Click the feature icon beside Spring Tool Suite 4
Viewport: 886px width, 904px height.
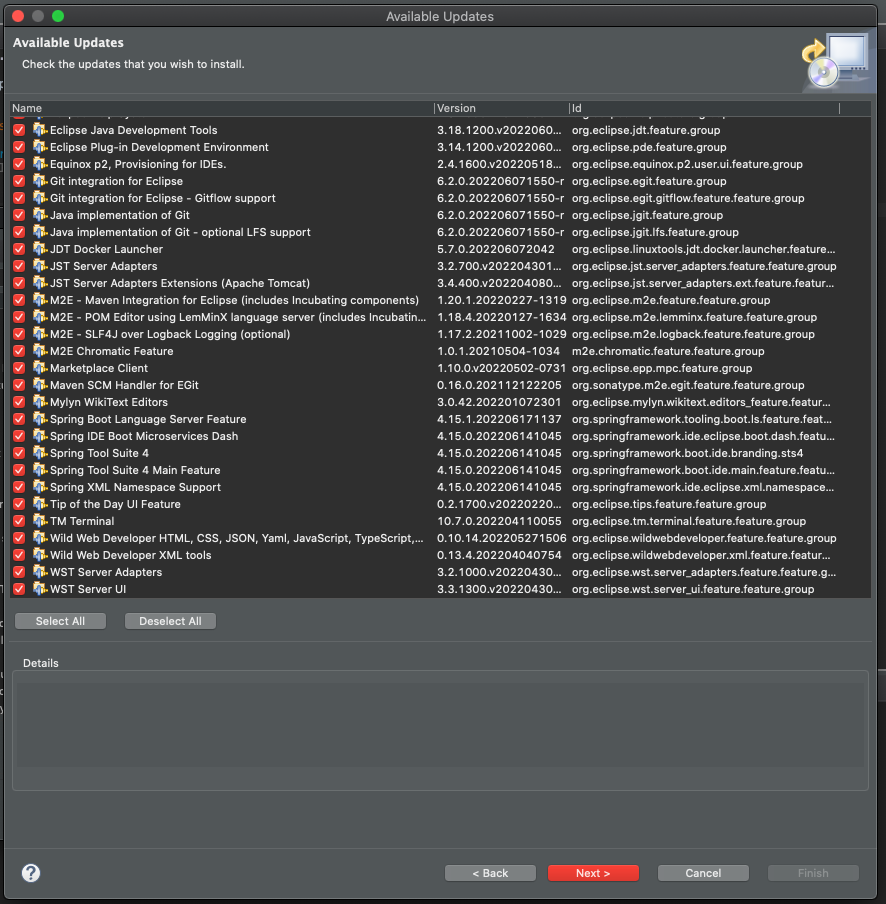click(x=40, y=453)
